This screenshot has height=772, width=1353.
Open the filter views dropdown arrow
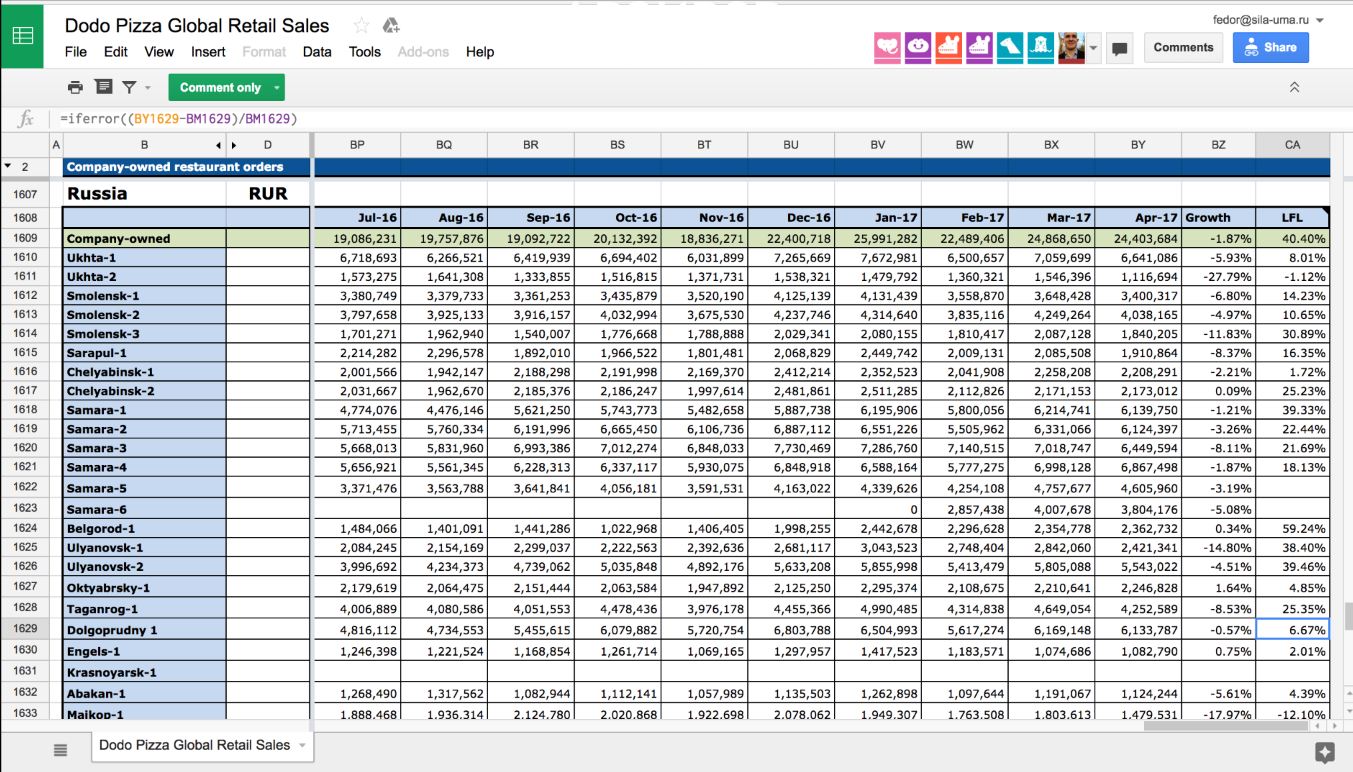(x=148, y=88)
